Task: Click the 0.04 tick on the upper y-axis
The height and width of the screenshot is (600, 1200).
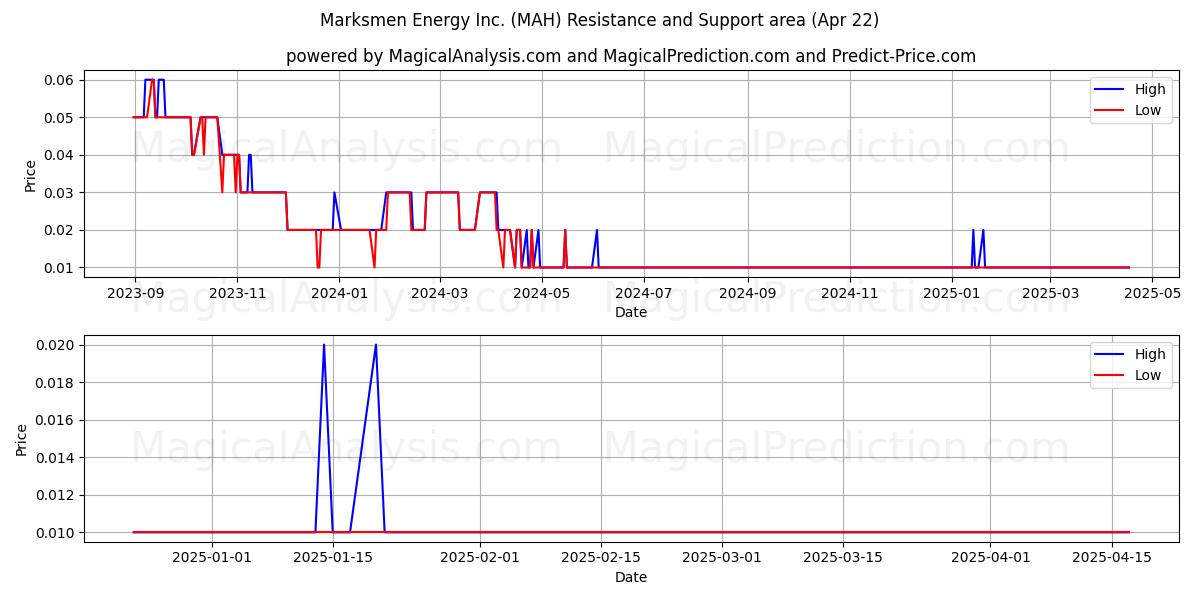Action: click(59, 155)
